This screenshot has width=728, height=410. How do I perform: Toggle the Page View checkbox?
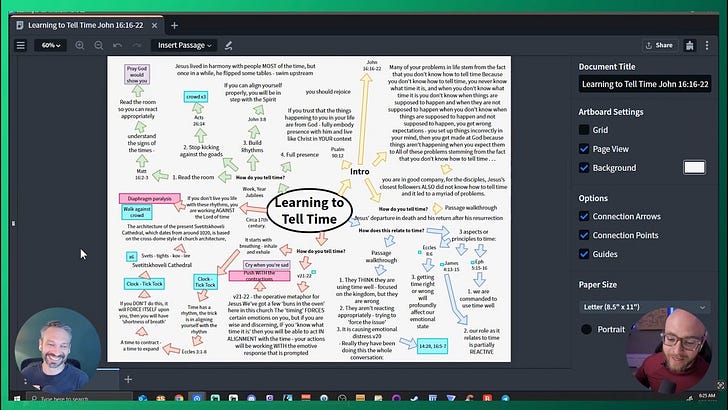pos(584,149)
